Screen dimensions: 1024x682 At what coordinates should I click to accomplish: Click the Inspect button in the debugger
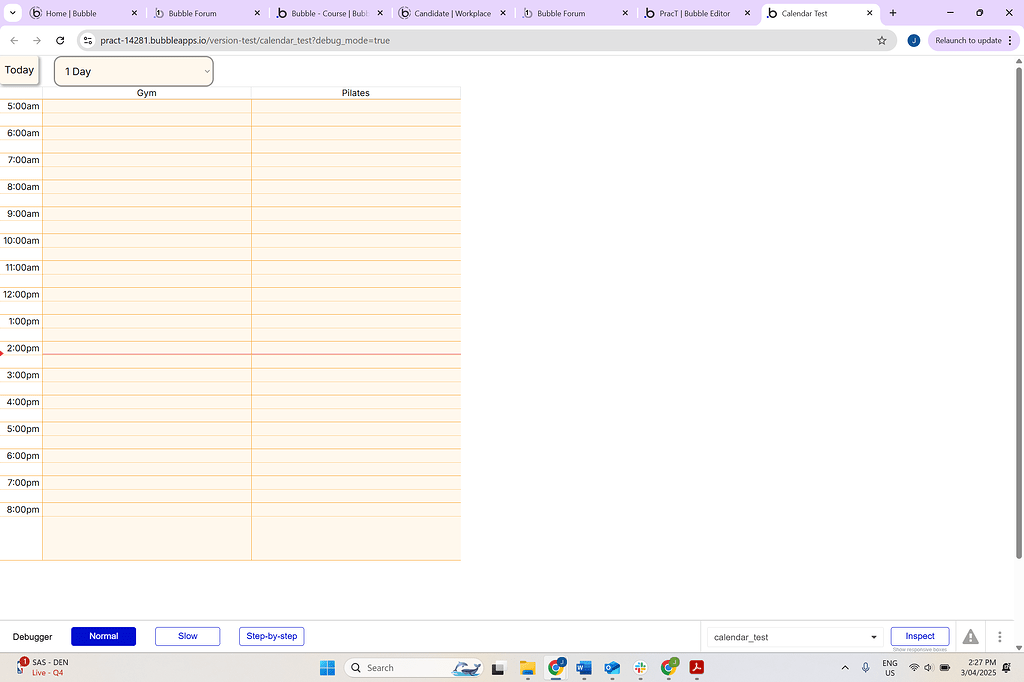click(x=919, y=636)
